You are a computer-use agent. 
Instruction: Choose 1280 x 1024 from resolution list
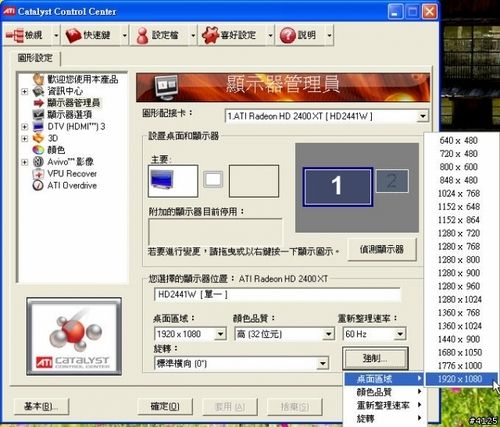(x=460, y=299)
